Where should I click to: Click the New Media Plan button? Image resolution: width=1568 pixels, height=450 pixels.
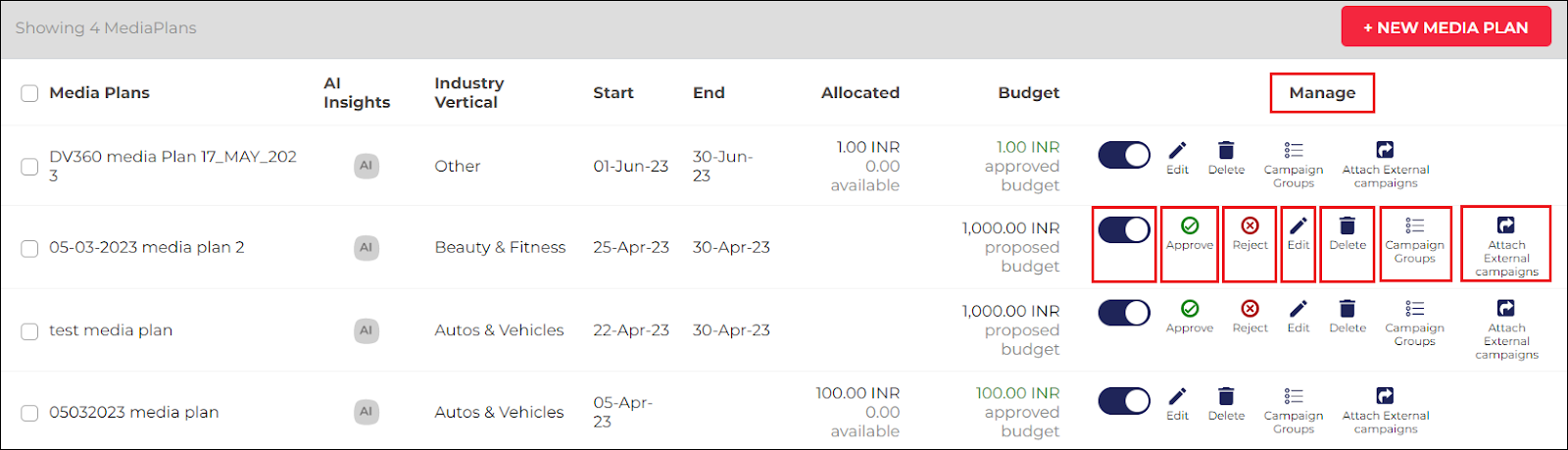tap(1445, 27)
